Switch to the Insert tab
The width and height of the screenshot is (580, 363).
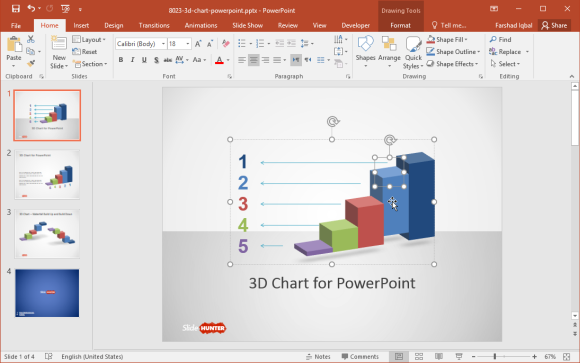(x=81, y=26)
